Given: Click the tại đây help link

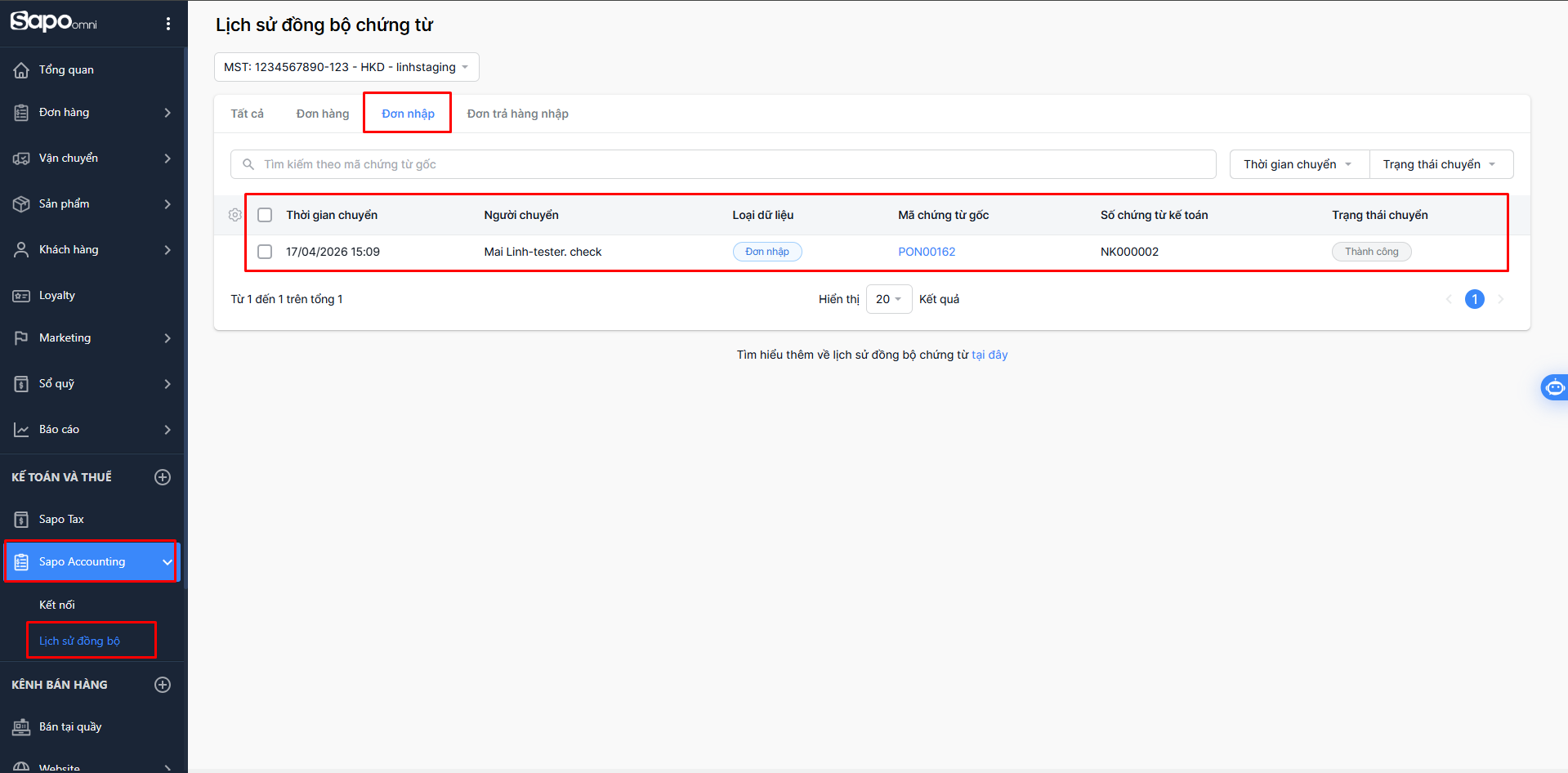Looking at the screenshot, I should [x=989, y=355].
